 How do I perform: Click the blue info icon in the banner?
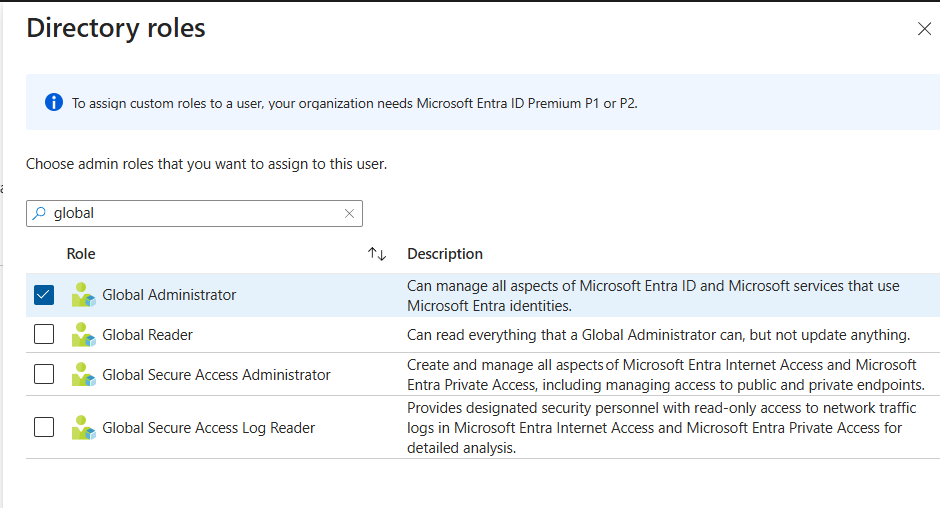point(54,103)
